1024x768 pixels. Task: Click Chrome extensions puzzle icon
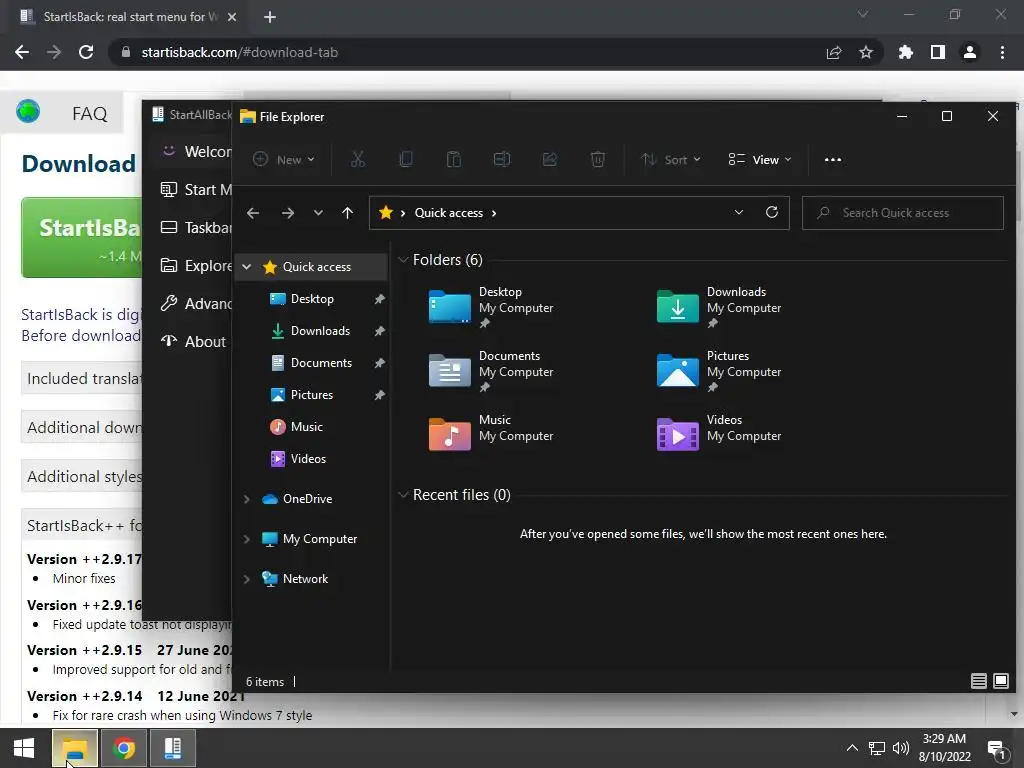905,52
